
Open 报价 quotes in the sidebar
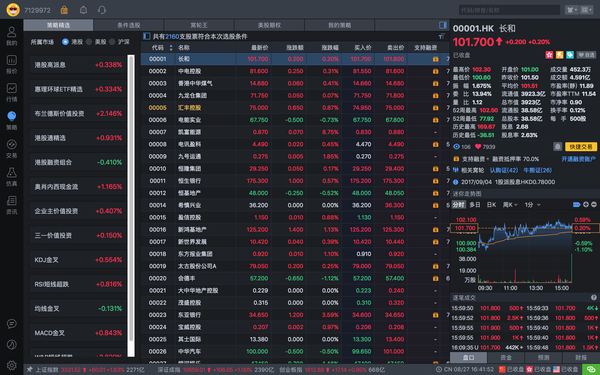tap(12, 64)
